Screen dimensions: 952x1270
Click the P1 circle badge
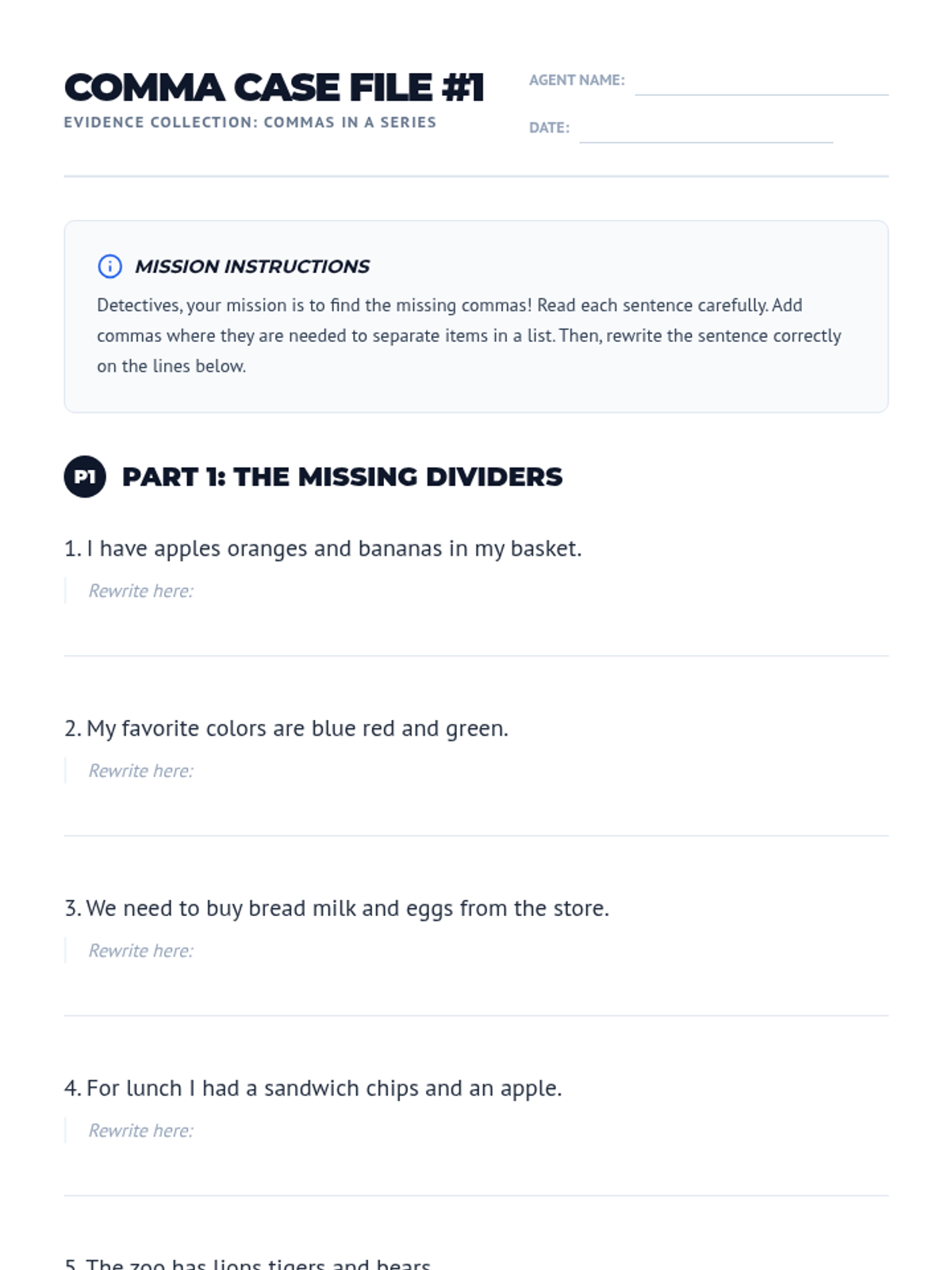point(85,476)
